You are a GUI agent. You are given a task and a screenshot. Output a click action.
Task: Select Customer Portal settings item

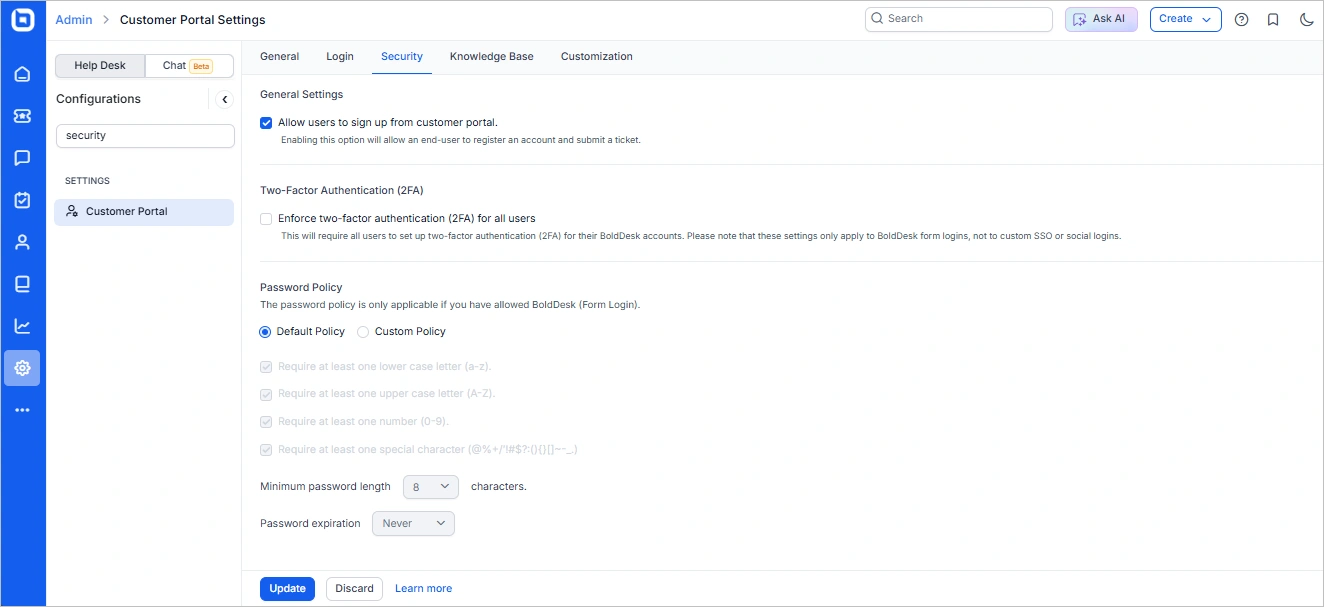144,211
